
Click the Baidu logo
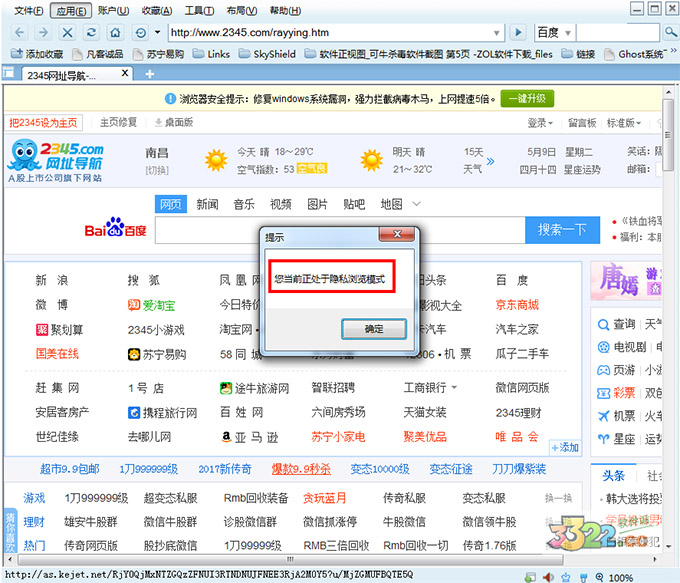coord(115,227)
